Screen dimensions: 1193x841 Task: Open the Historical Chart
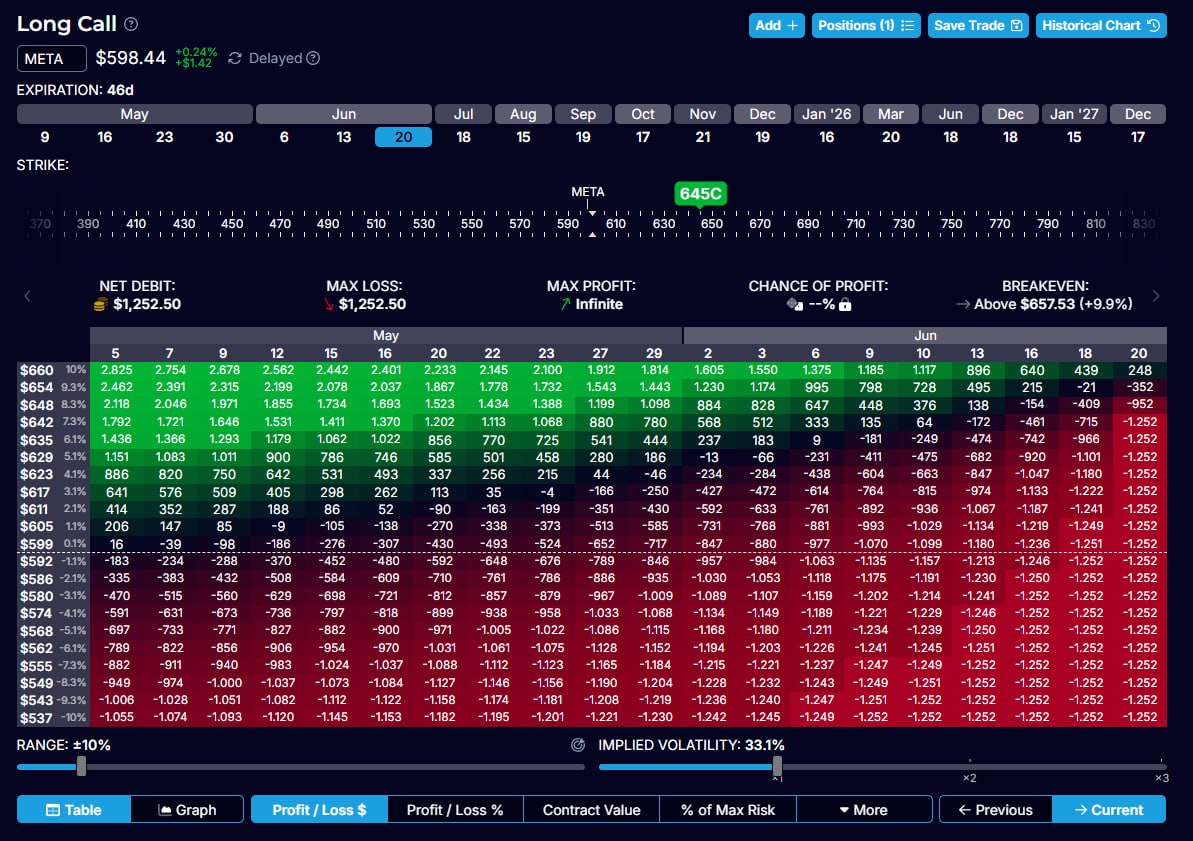[1100, 25]
